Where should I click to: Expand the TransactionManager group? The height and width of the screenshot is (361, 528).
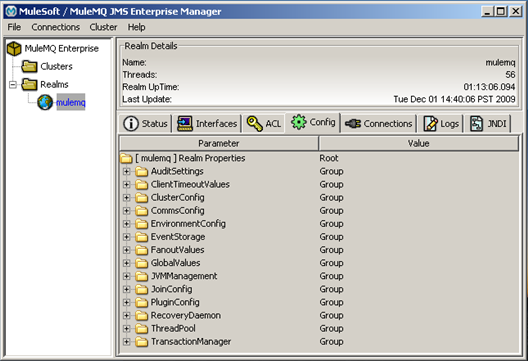click(x=126, y=342)
